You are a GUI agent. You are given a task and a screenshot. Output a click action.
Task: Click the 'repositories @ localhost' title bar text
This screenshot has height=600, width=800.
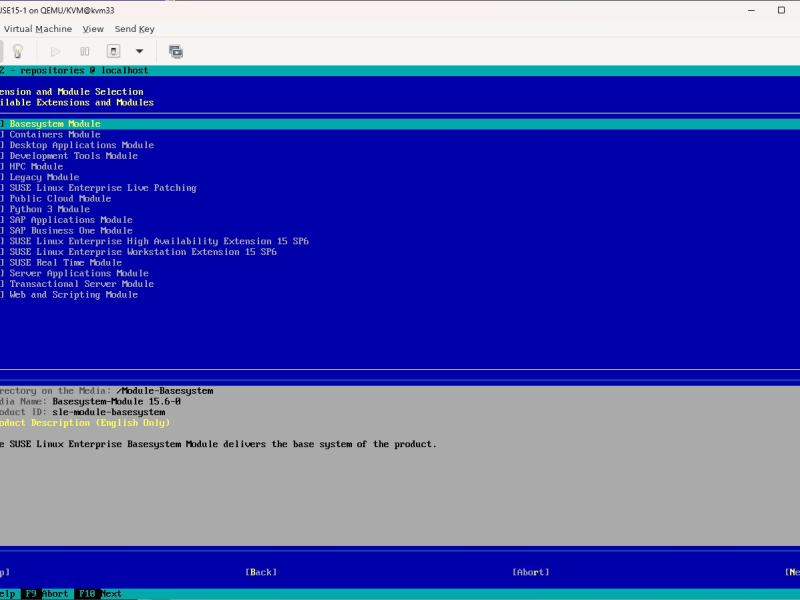[x=84, y=70]
